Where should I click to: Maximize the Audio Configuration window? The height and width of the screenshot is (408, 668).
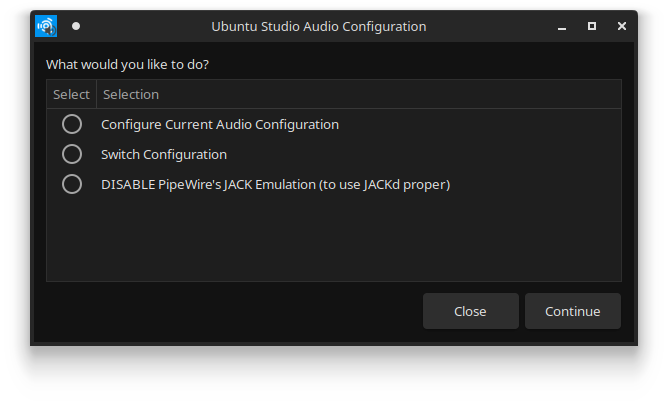(x=591, y=26)
